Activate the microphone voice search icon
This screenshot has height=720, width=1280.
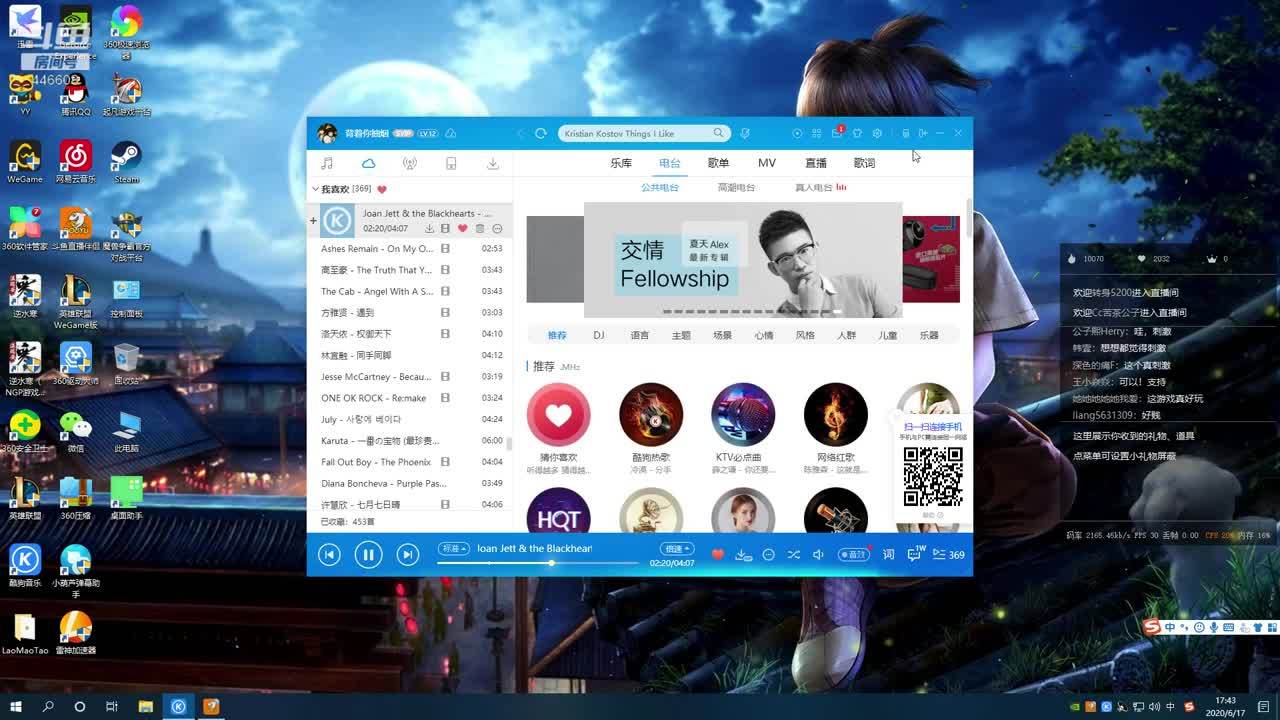tap(745, 133)
